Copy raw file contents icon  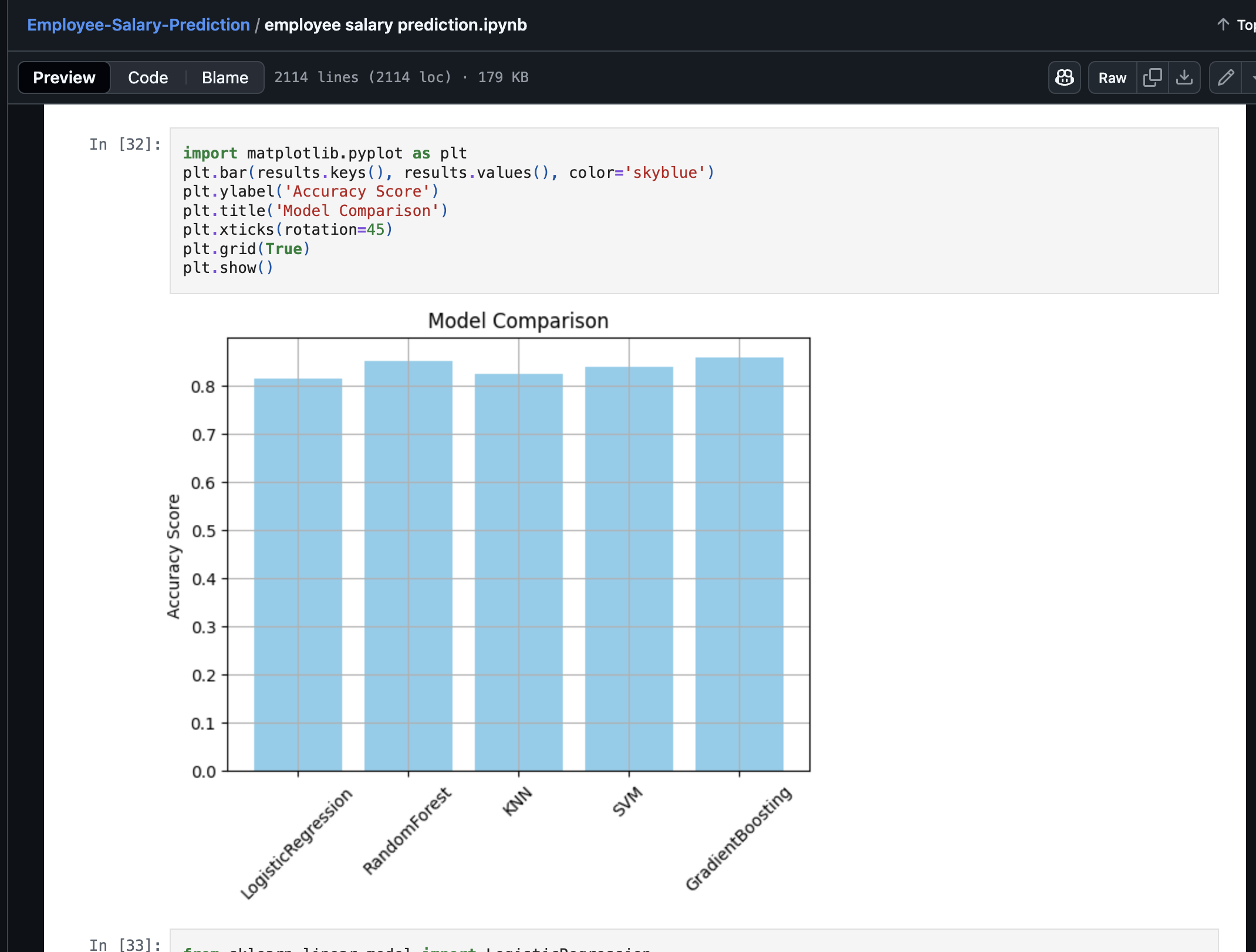tap(1152, 77)
